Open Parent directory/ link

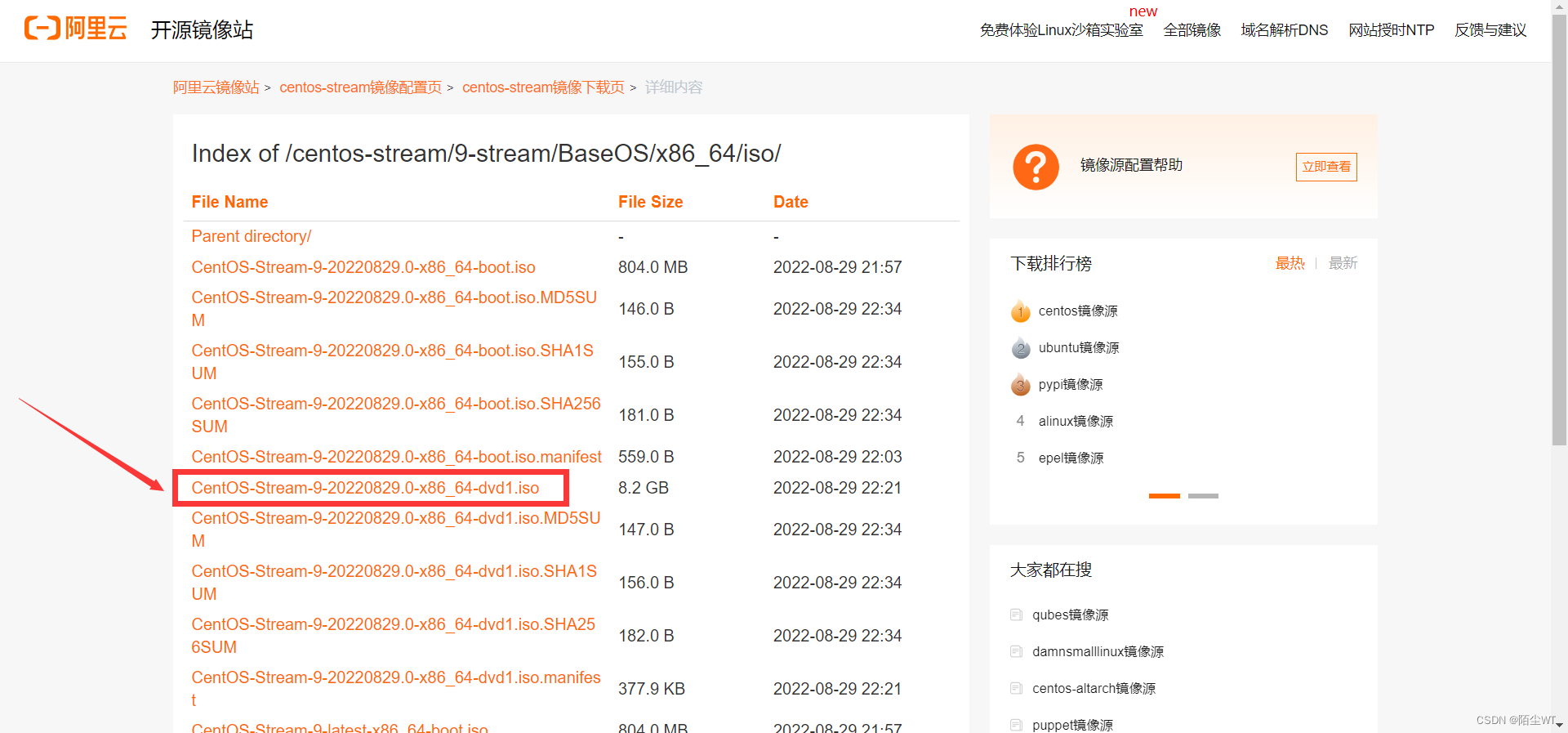click(x=252, y=236)
